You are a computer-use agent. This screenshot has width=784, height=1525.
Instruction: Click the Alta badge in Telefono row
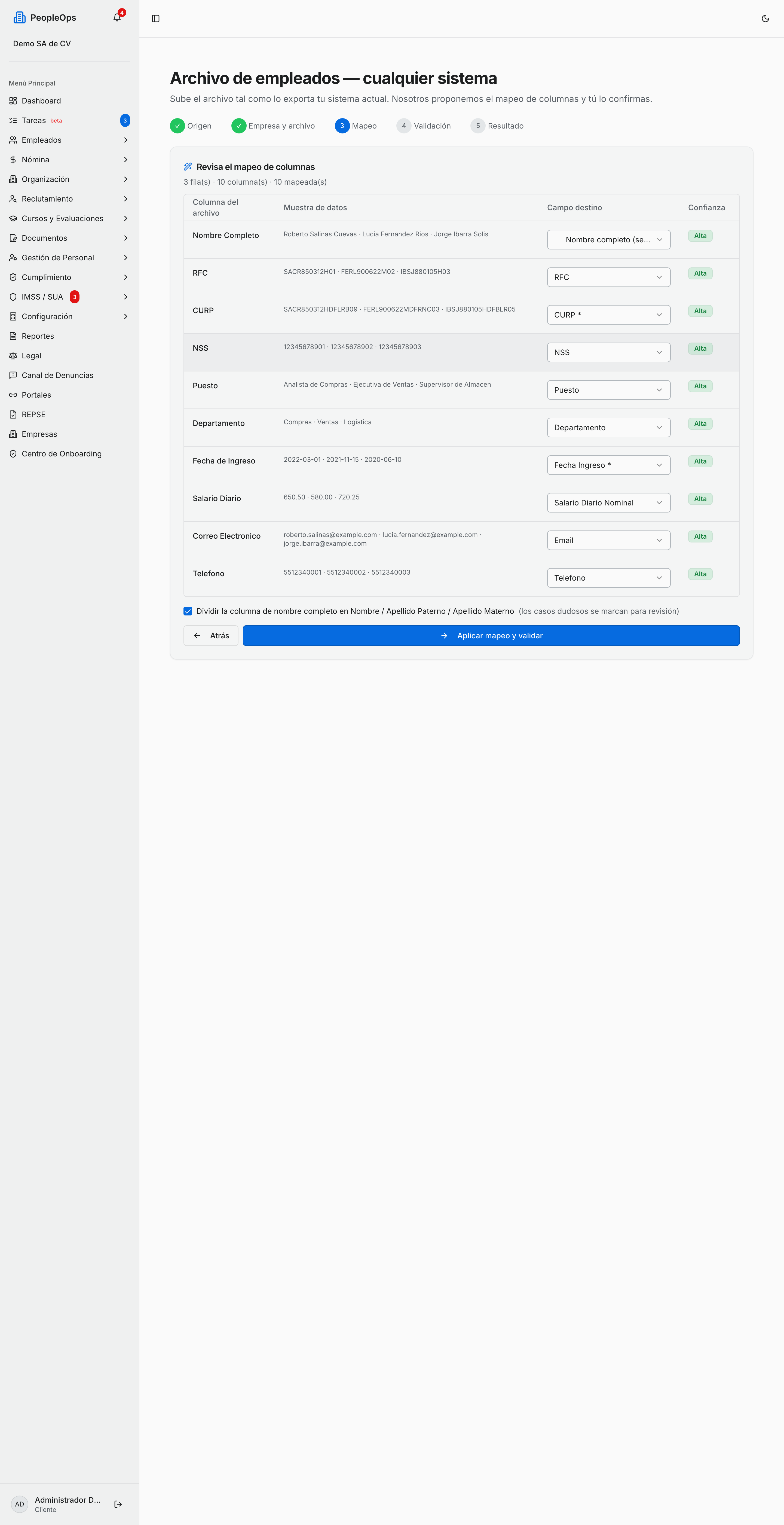[700, 574]
